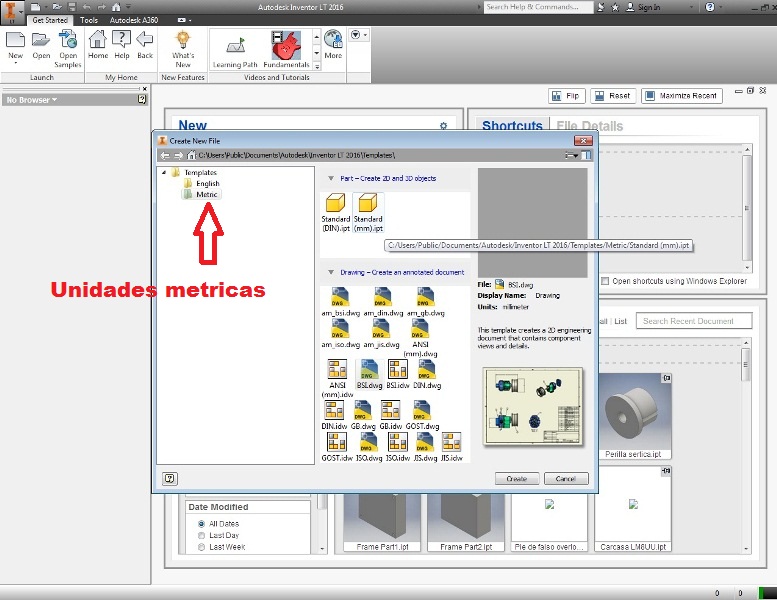The image size is (777, 600).
Task: Switch to the Tools ribbon tab
Action: click(89, 20)
